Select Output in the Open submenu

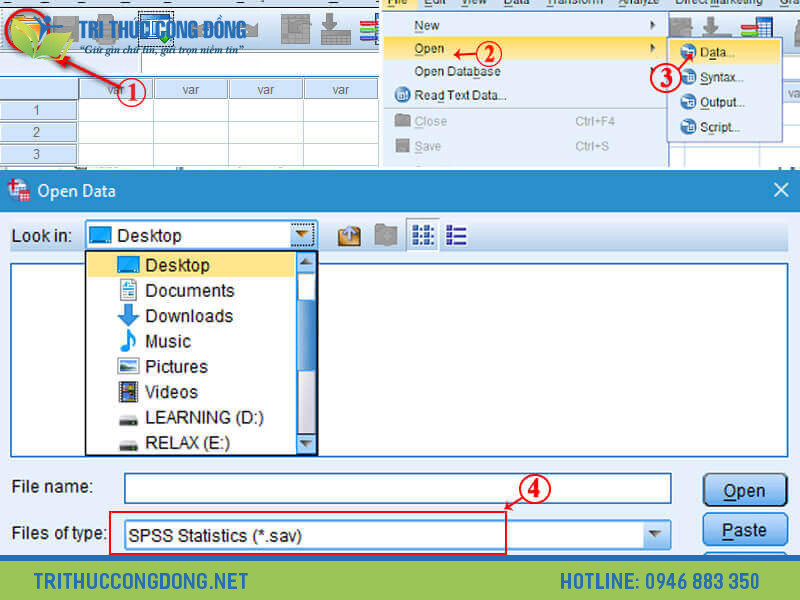point(724,103)
